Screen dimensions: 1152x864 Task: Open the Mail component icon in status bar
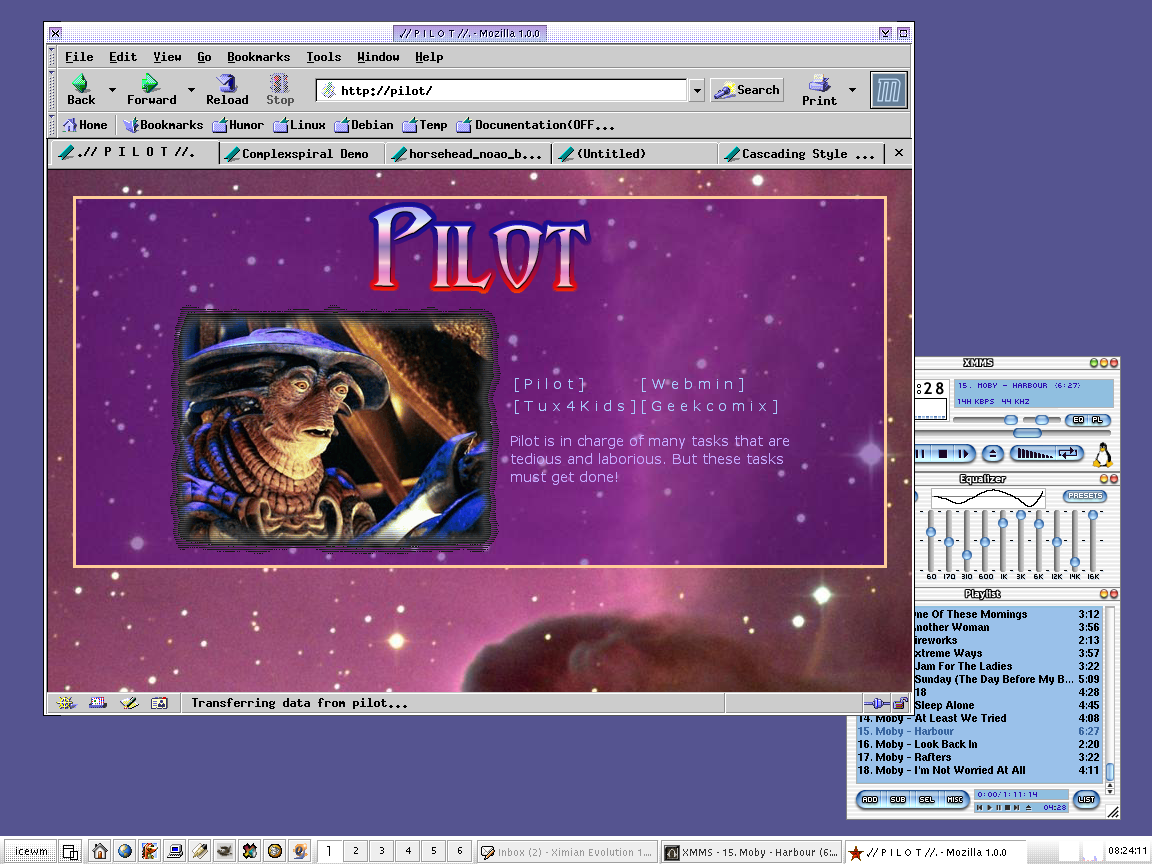tap(98, 703)
